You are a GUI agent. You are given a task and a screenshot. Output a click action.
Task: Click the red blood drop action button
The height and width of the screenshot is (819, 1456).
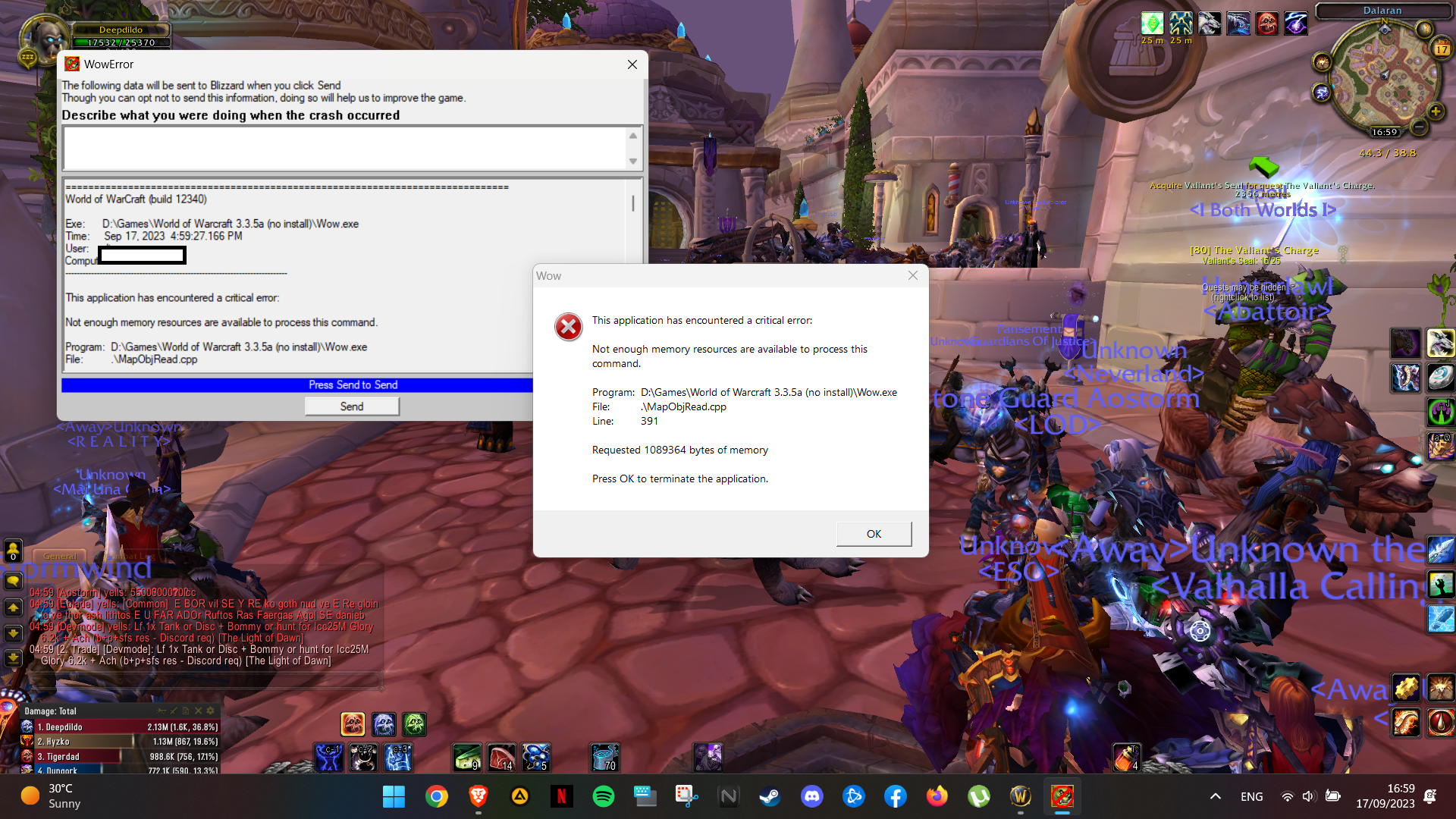(x=1441, y=722)
